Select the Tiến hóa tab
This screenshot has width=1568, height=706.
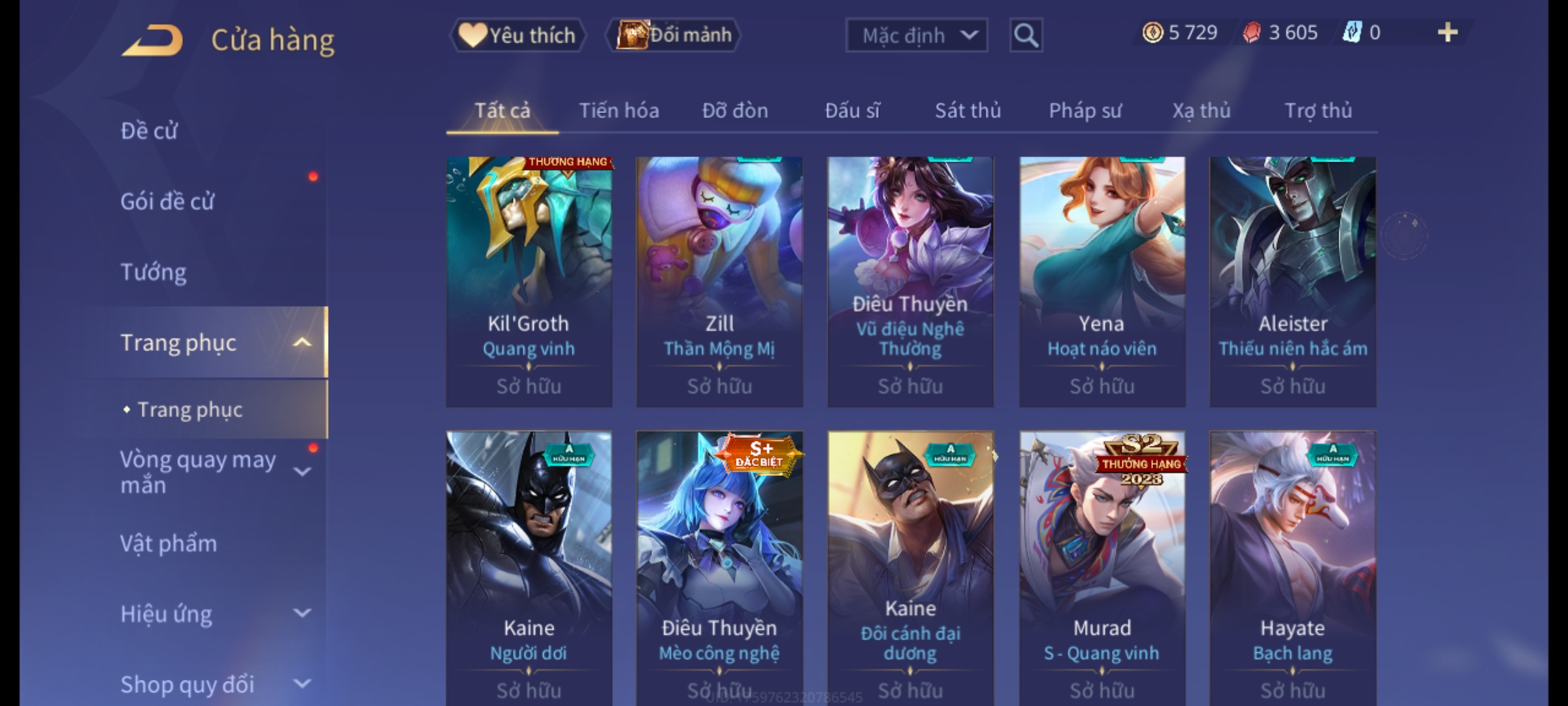pos(619,111)
